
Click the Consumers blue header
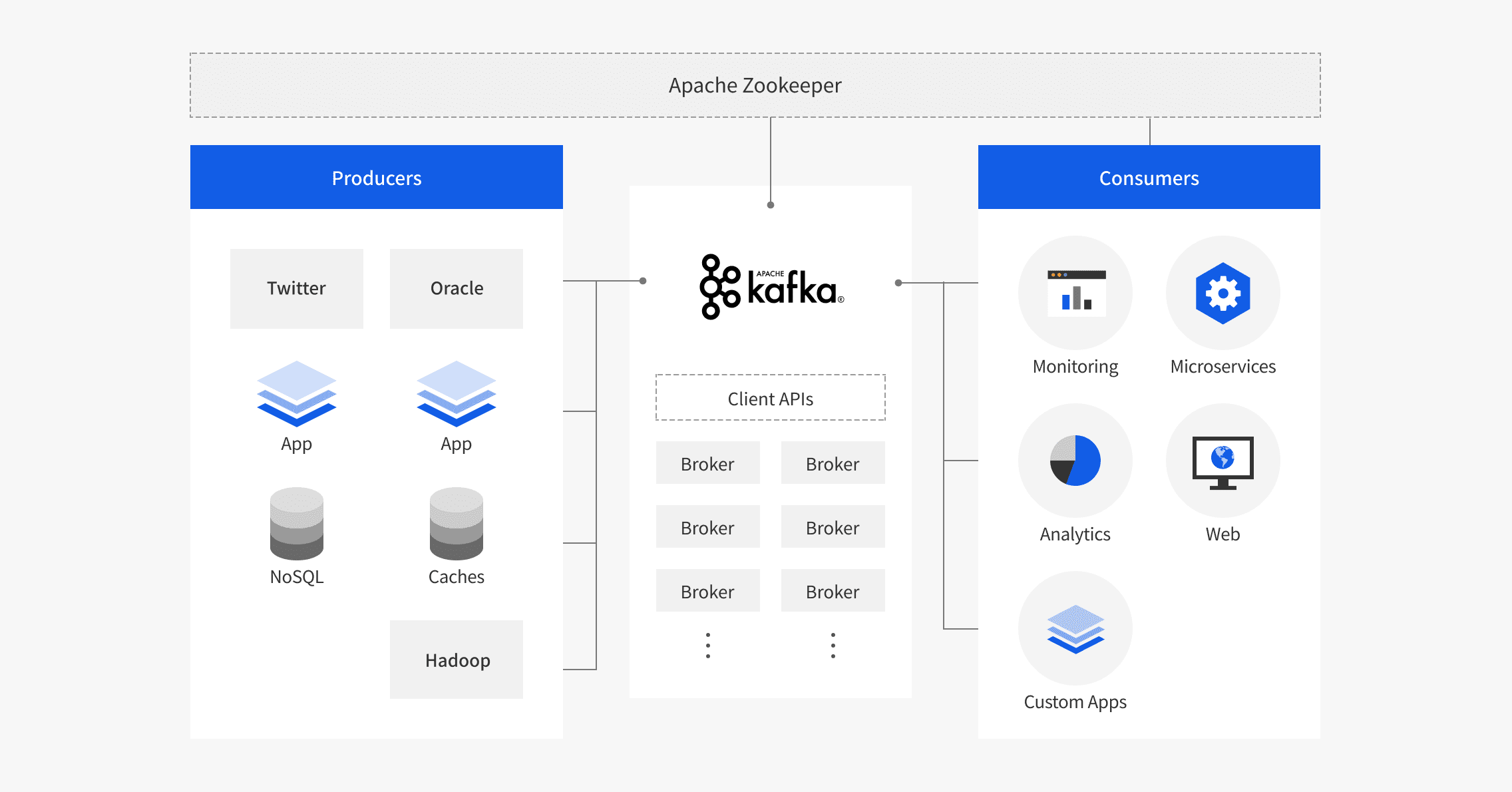click(x=1149, y=178)
